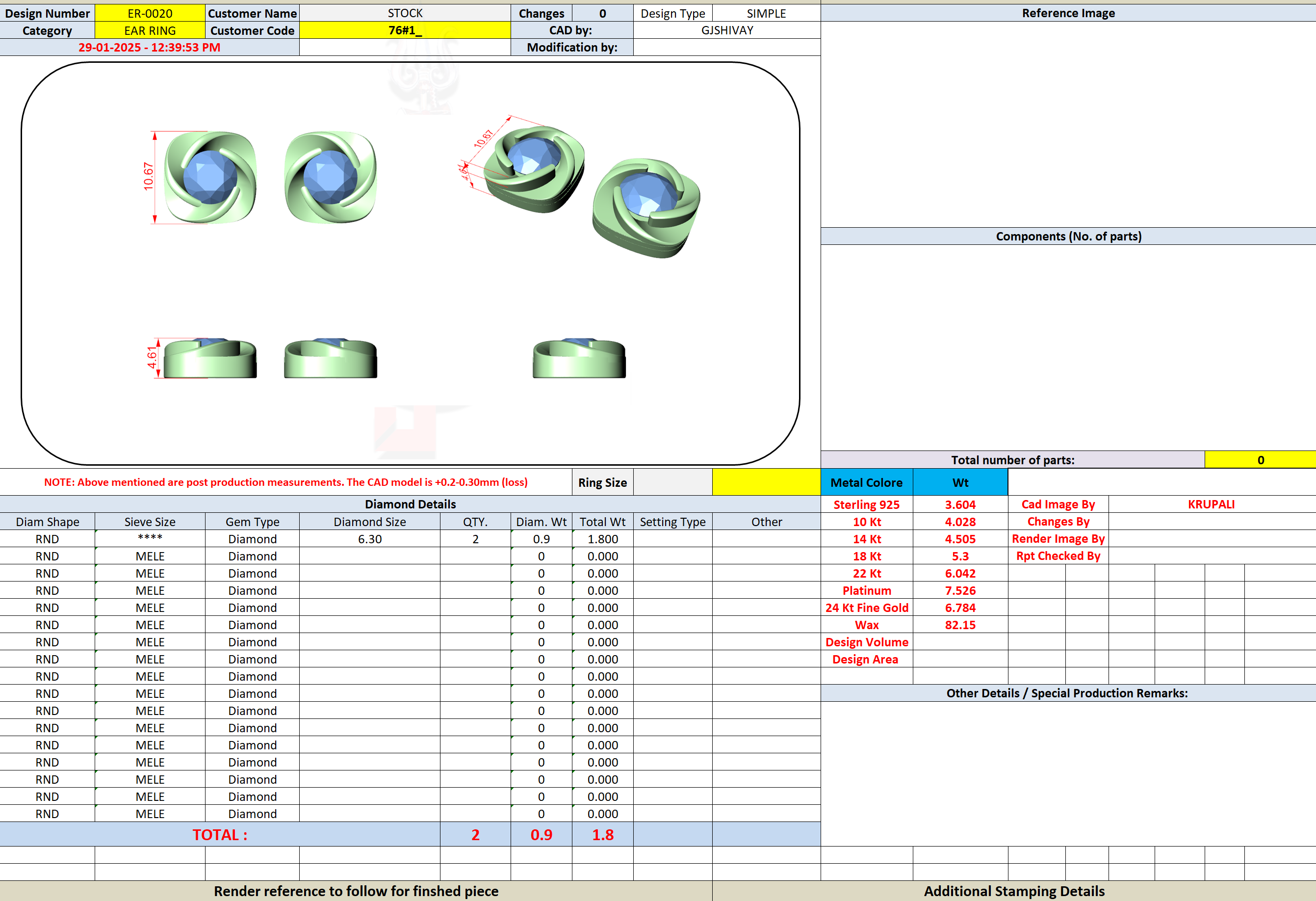The height and width of the screenshot is (901, 1316).
Task: Select the **** sieve size cell
Action: click(x=150, y=539)
